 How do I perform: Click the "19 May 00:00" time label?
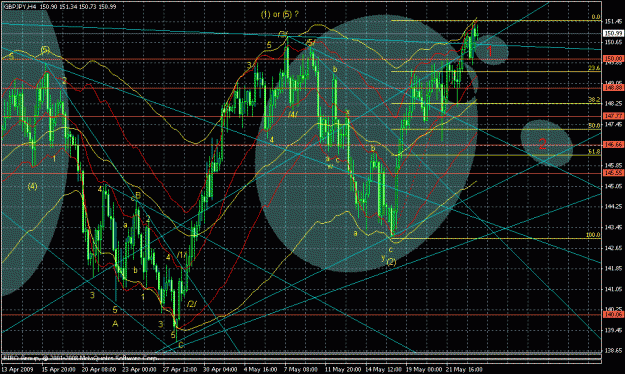(x=423, y=370)
